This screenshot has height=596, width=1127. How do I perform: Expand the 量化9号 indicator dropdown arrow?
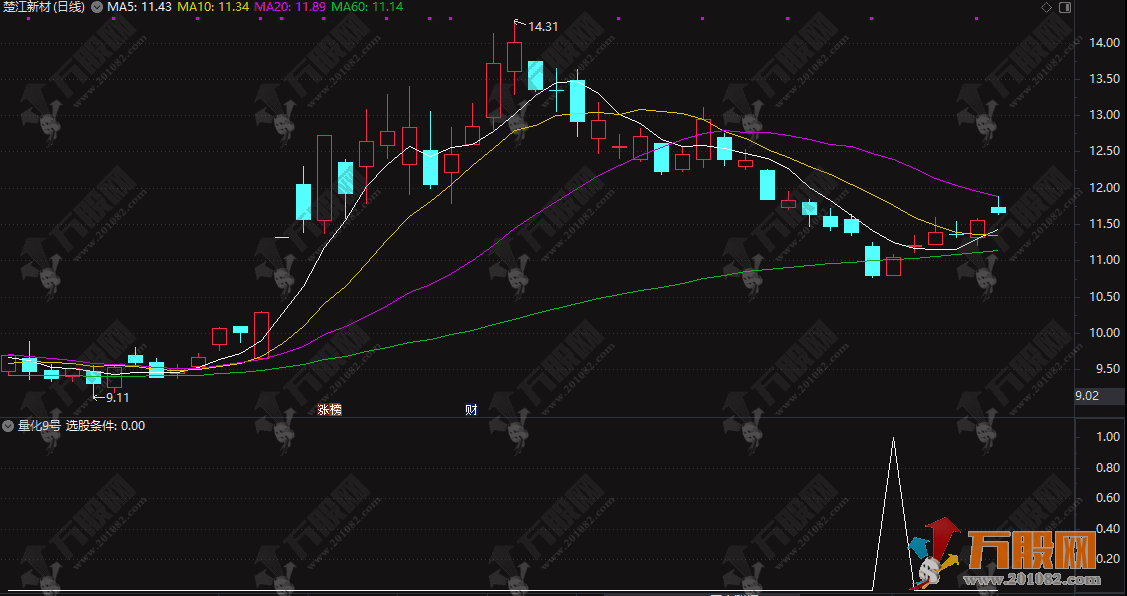8,426
